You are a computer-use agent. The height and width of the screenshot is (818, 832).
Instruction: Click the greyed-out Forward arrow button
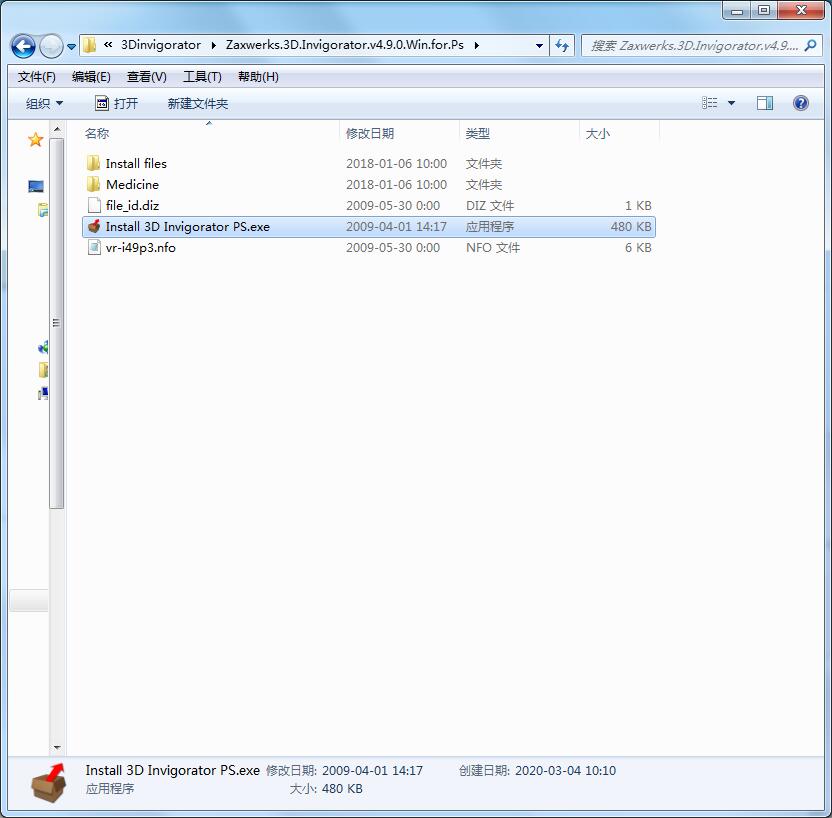(x=51, y=46)
